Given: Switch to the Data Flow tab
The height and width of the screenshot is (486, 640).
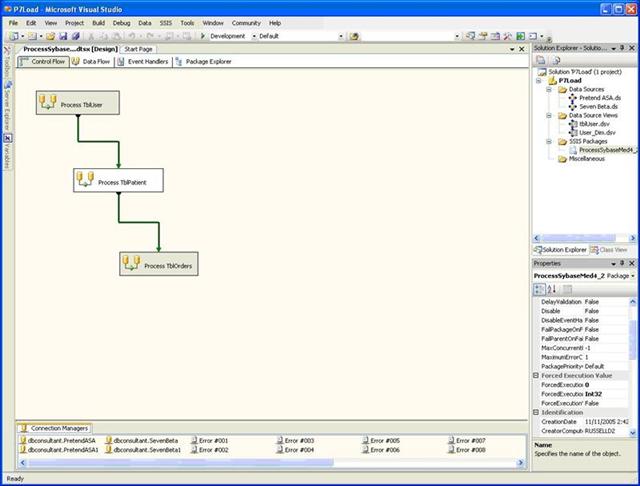Looking at the screenshot, I should pyautogui.click(x=91, y=62).
